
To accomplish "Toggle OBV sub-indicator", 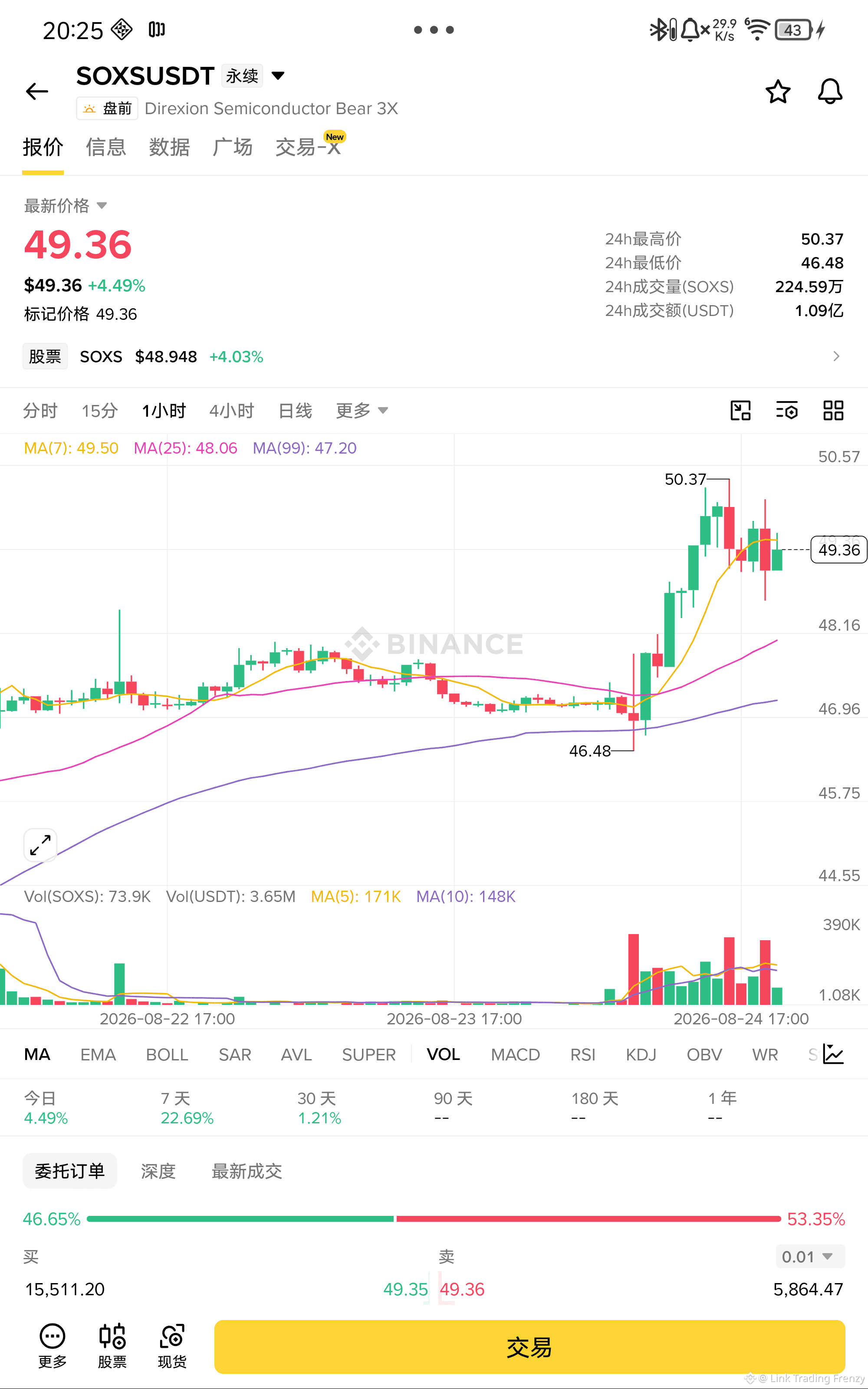I will click(704, 1054).
